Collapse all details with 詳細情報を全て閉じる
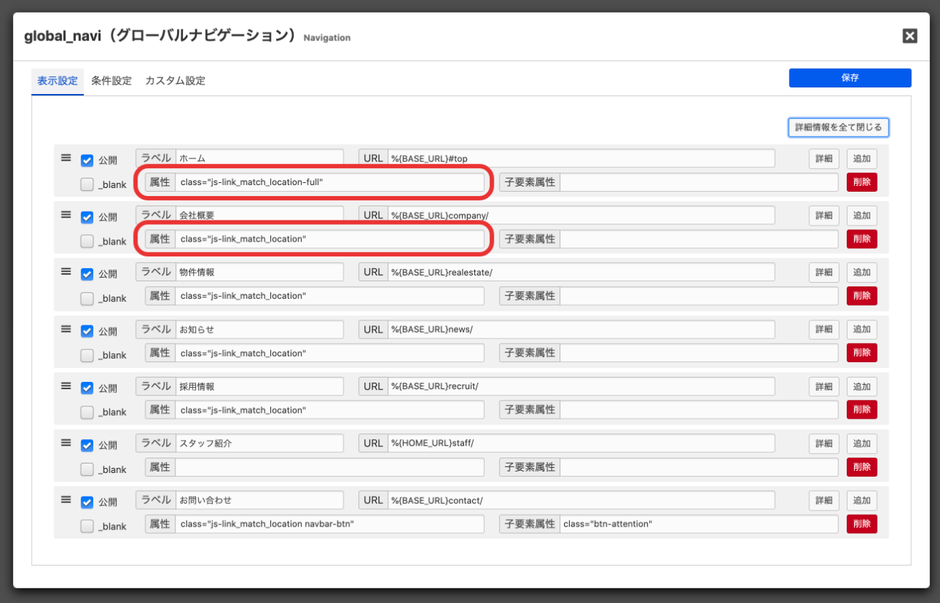Viewport: 940px width, 603px height. point(838,127)
